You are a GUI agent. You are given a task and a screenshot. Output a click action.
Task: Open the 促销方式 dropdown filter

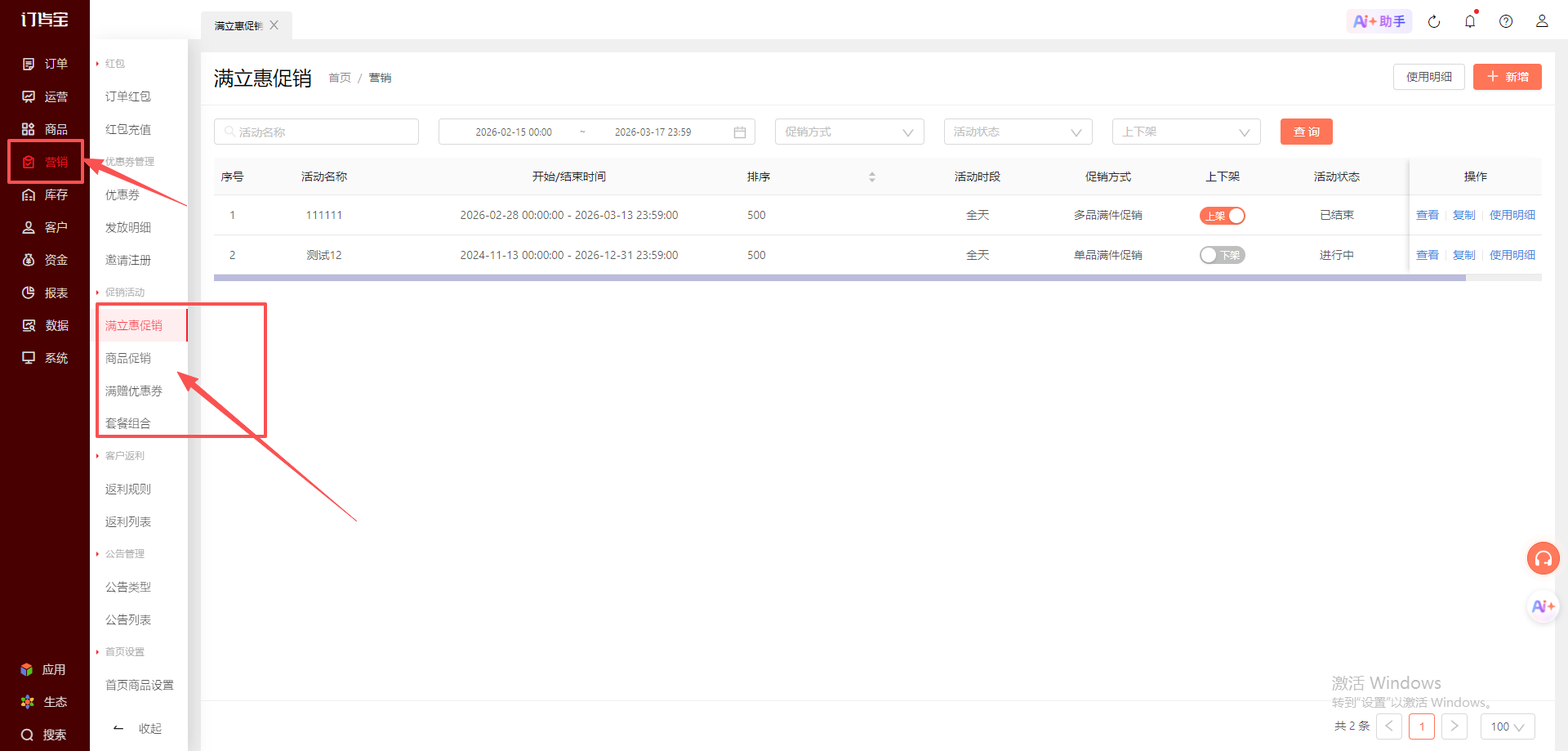click(849, 132)
